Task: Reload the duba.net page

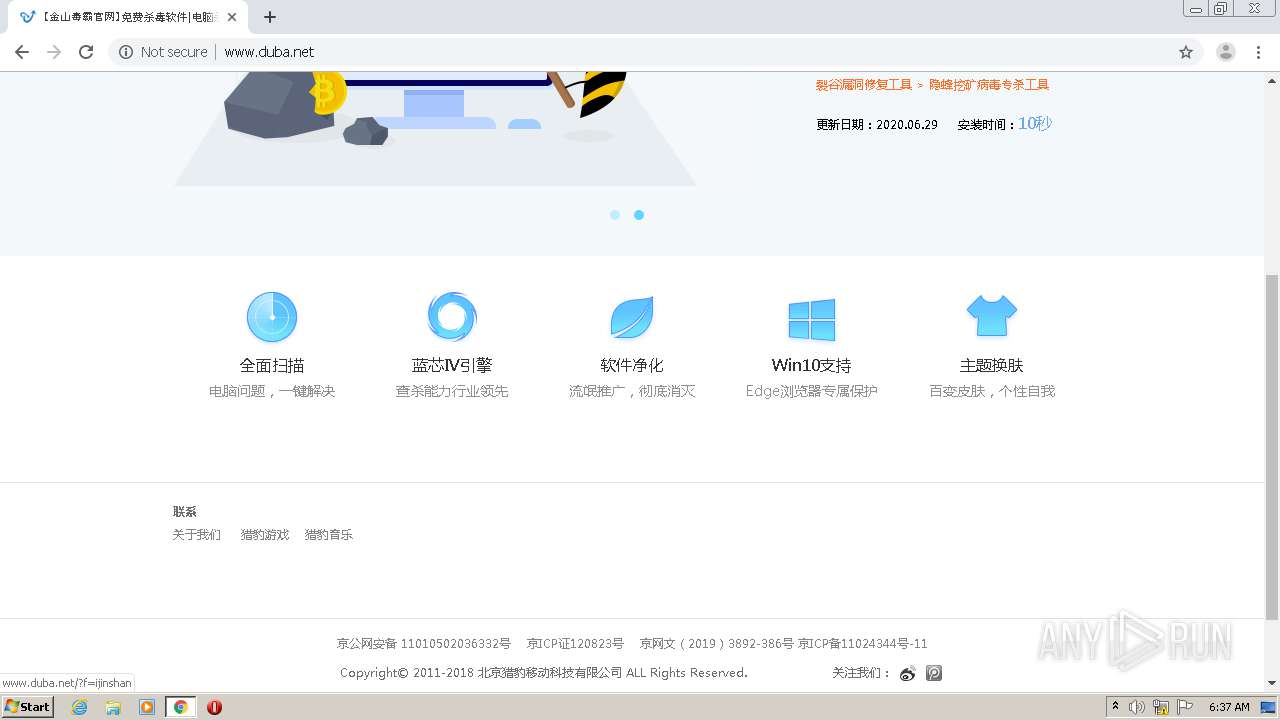Action: (x=86, y=52)
